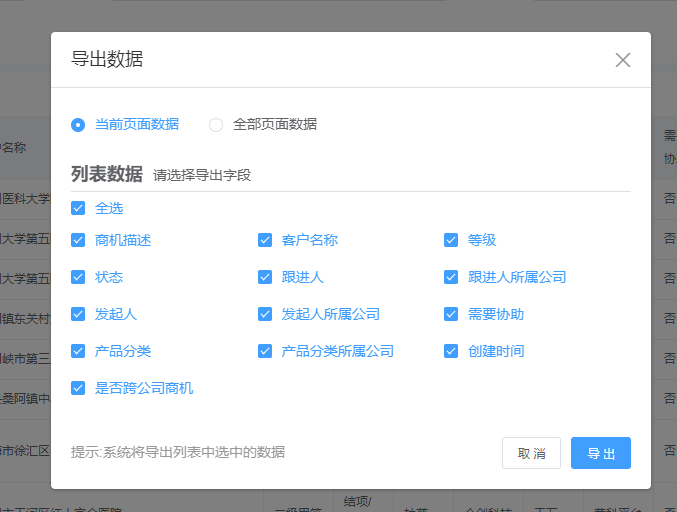This screenshot has height=512, width=677.
Task: Toggle the 产品分类 checkbox
Action: coord(78,351)
